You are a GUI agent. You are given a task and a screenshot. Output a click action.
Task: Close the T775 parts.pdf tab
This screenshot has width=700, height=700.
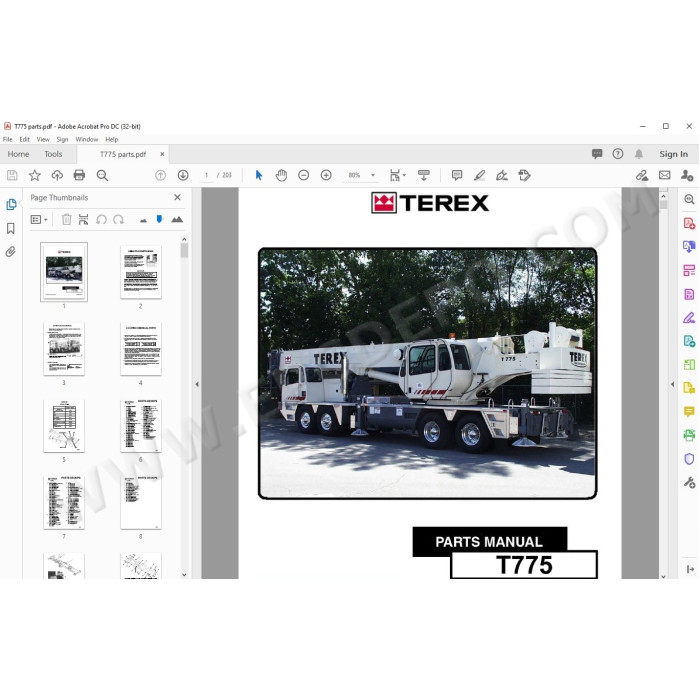pyautogui.click(x=162, y=154)
